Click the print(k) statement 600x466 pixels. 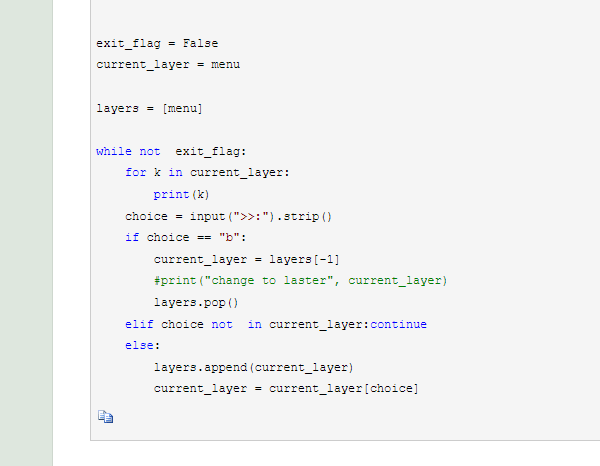pyautogui.click(x=181, y=194)
